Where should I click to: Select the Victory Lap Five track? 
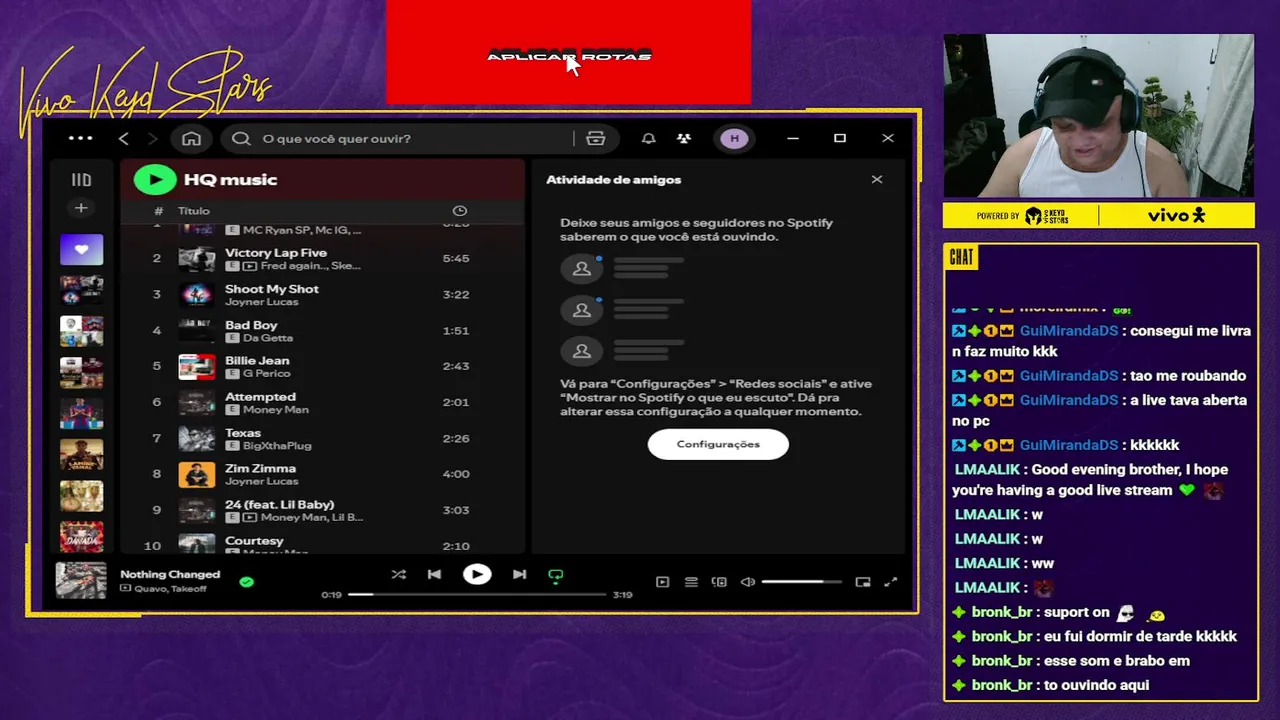[322, 258]
